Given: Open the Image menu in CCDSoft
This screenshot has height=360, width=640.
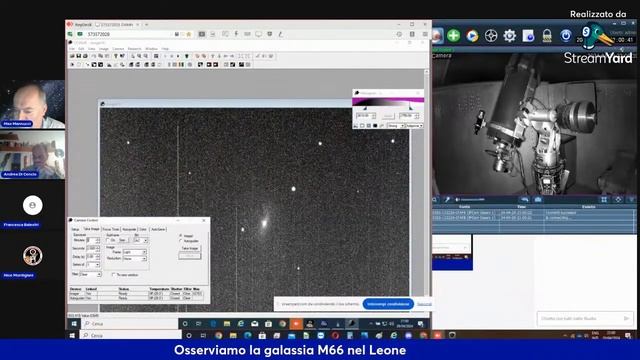Looking at the screenshot, I should pos(104,49).
